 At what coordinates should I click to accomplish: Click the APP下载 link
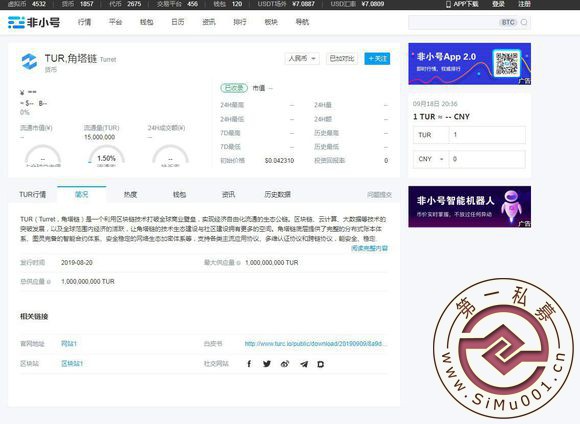click(466, 4)
